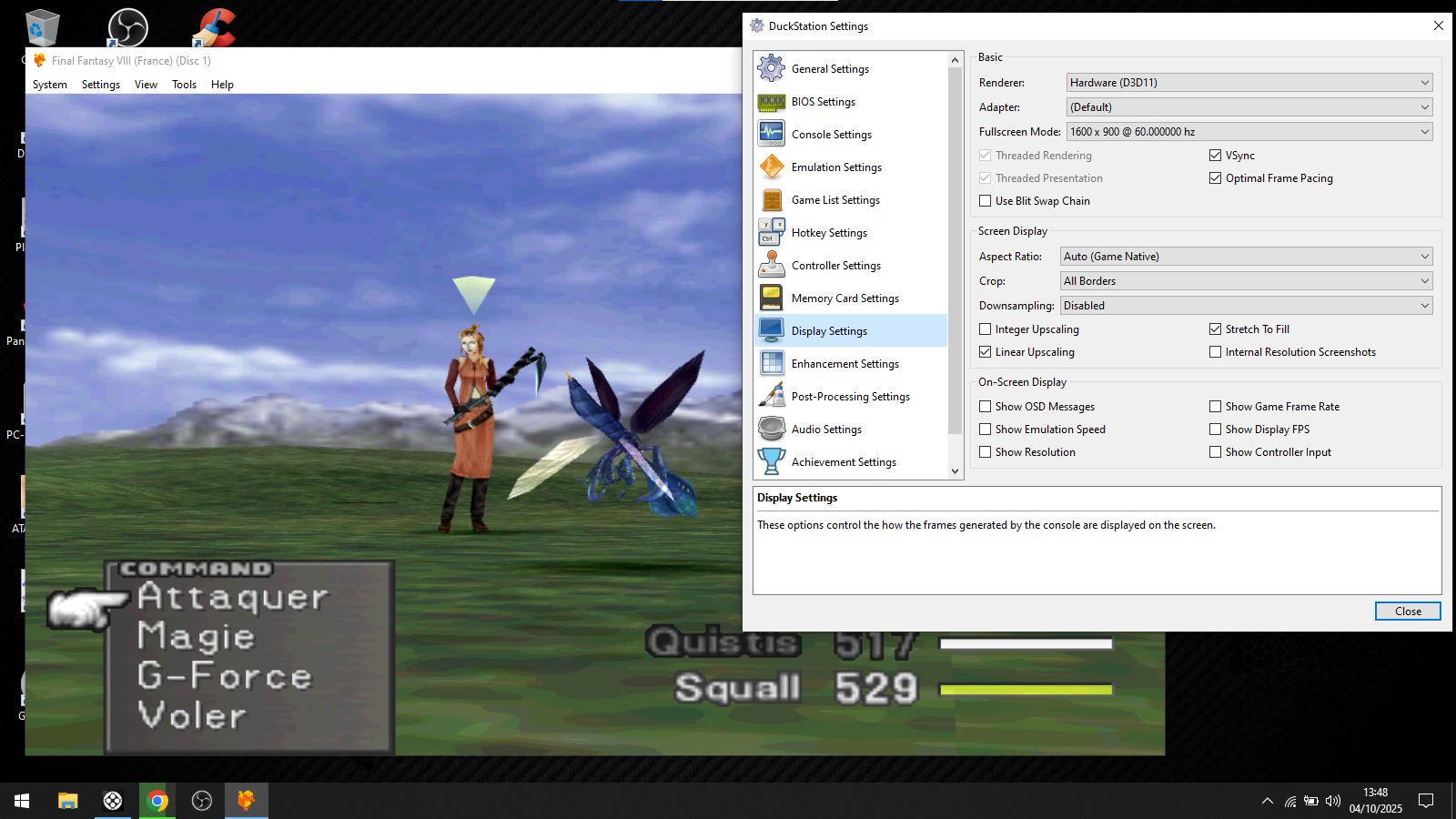Select Memory Card Settings icon
Image resolution: width=1456 pixels, height=819 pixels.
click(771, 298)
